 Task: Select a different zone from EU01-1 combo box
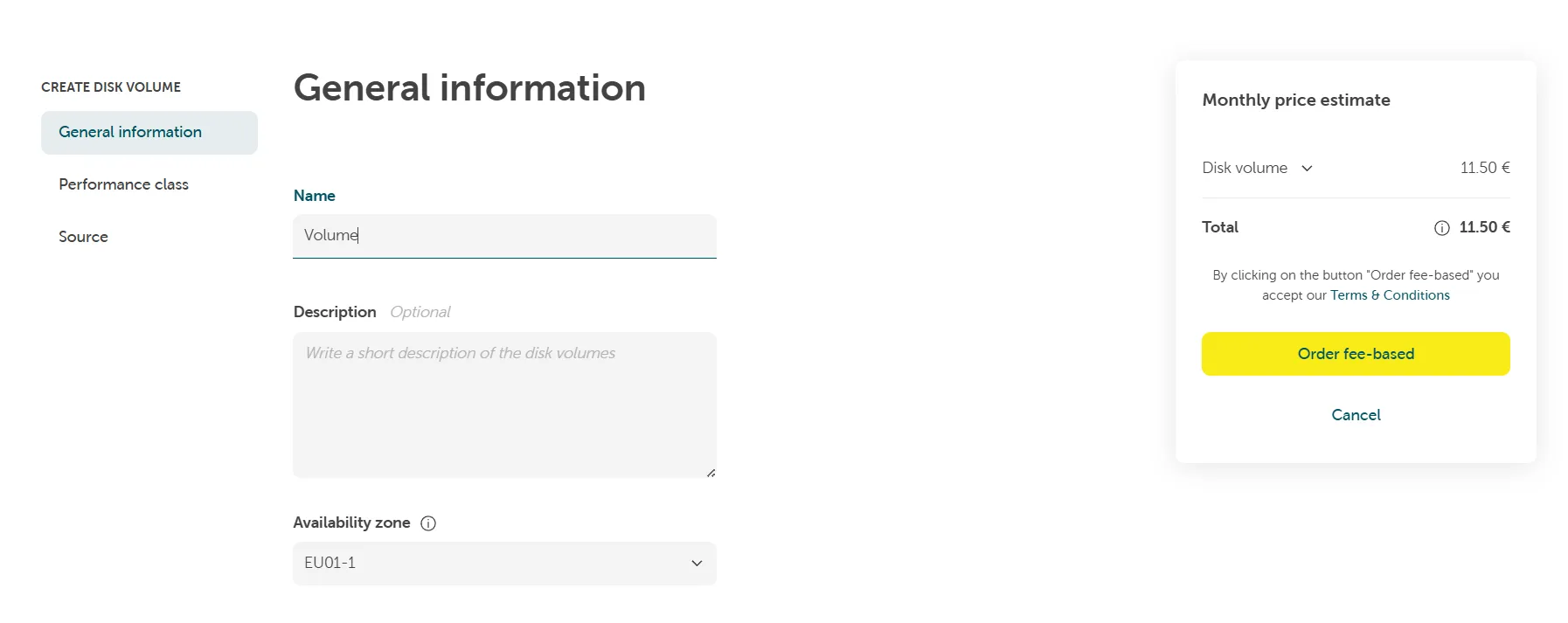[x=504, y=564]
